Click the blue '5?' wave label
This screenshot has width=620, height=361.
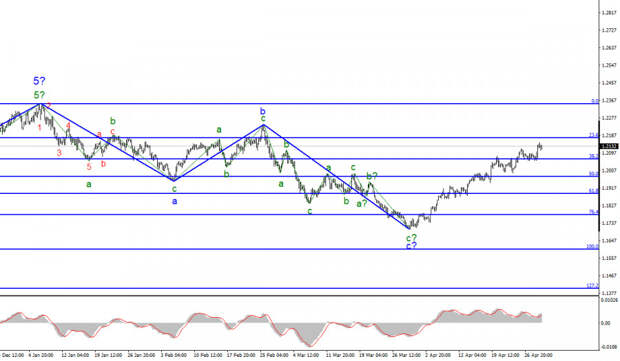pos(39,81)
